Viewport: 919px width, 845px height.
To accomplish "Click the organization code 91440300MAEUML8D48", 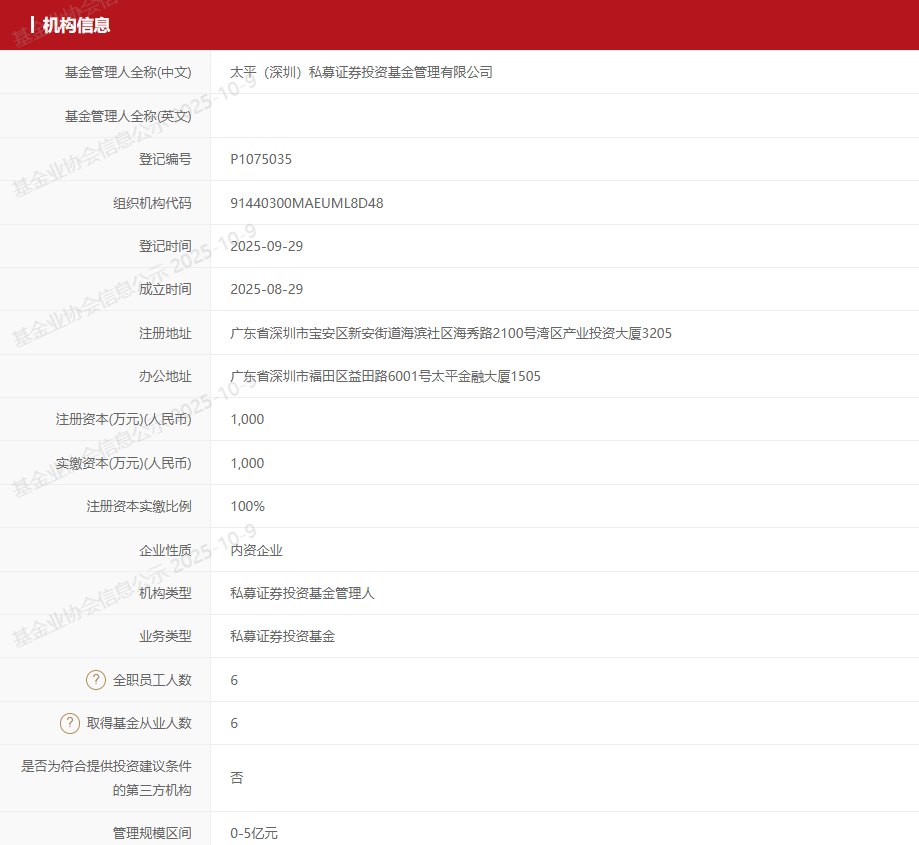I will click(306, 203).
